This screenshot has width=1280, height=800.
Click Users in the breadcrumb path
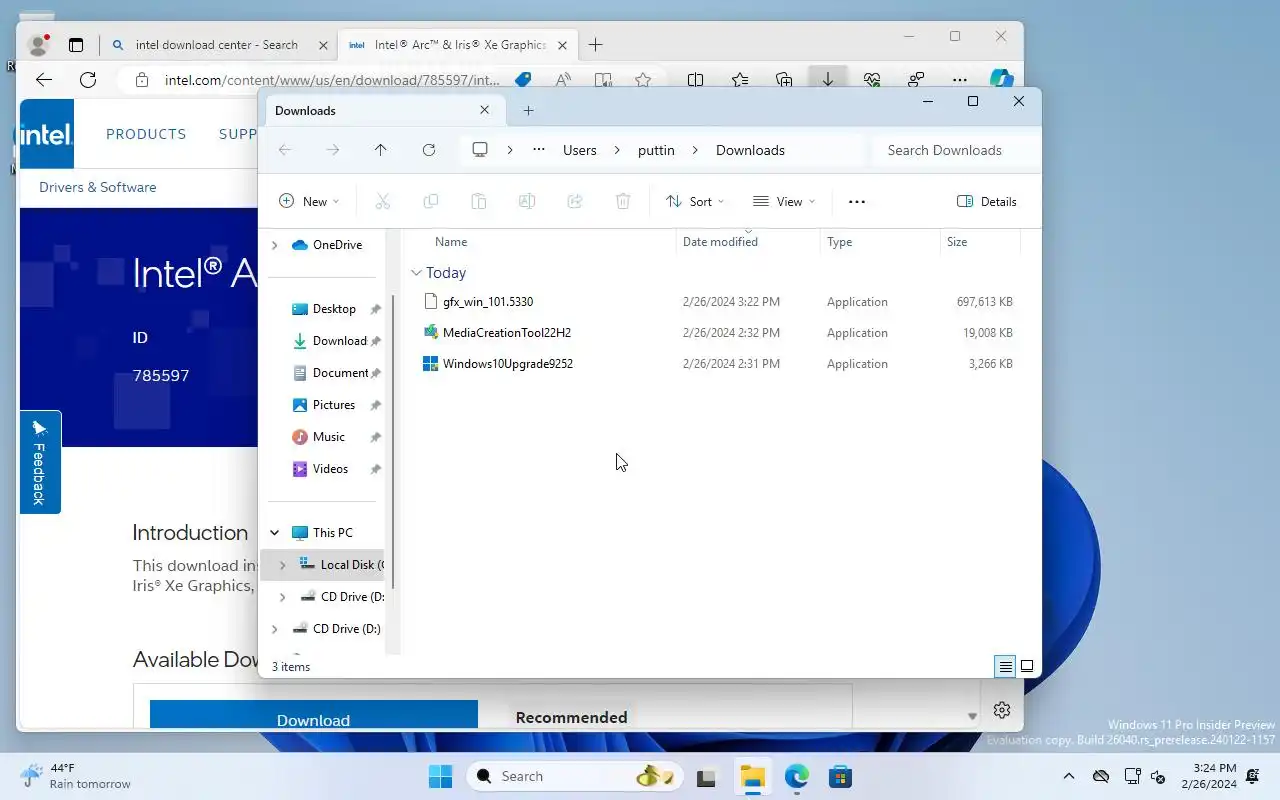coord(580,150)
